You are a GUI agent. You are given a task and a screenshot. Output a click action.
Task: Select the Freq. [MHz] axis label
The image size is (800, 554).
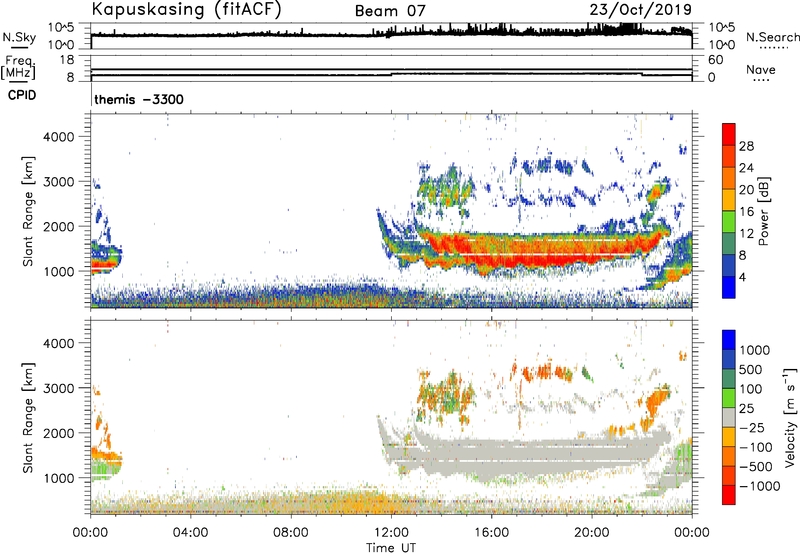[x=18, y=67]
